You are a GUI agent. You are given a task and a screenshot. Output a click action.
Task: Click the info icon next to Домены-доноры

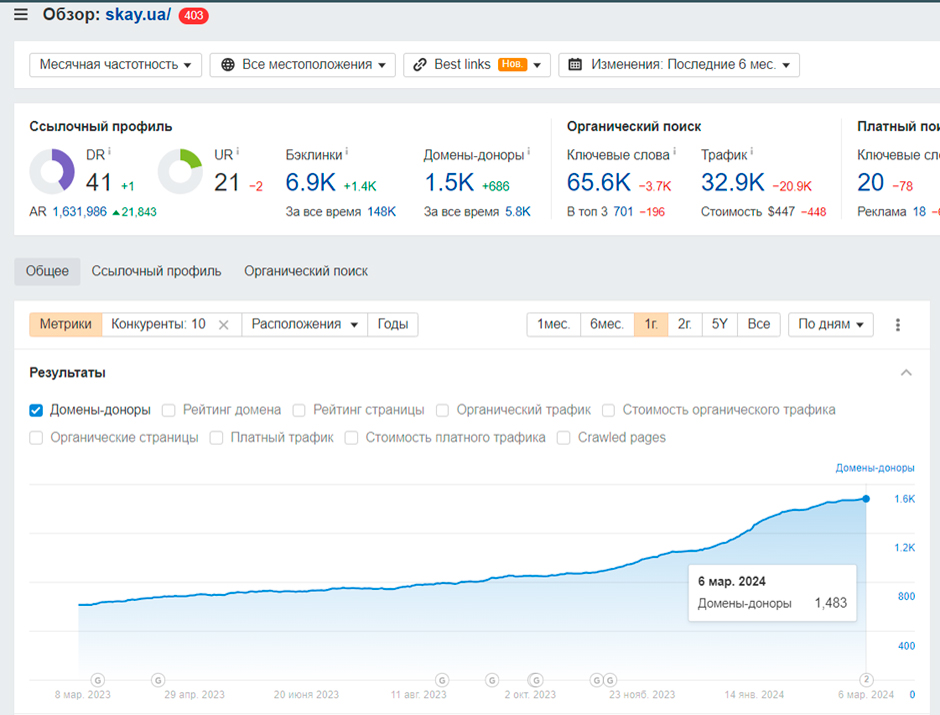529,154
